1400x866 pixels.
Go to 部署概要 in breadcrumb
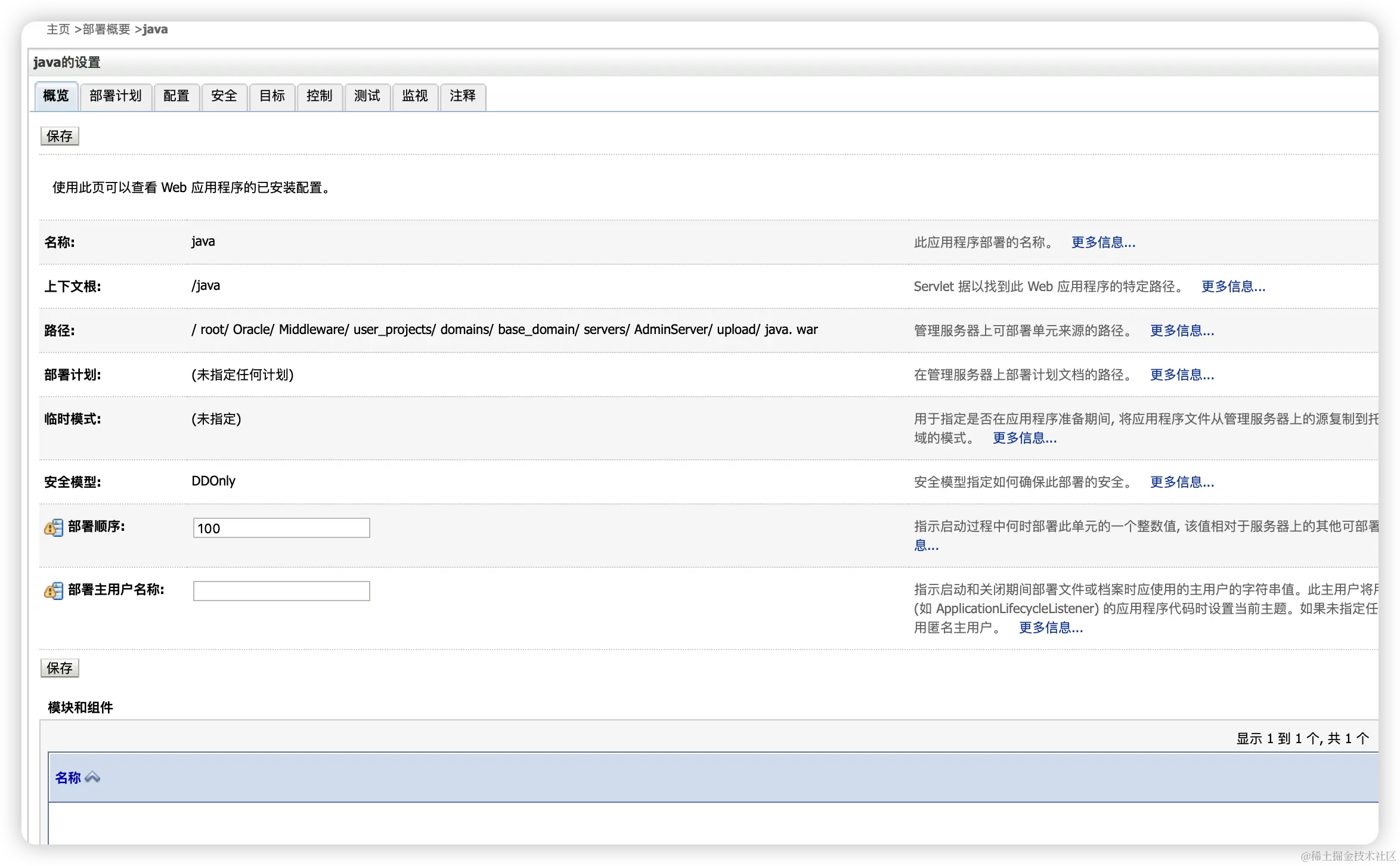click(106, 29)
